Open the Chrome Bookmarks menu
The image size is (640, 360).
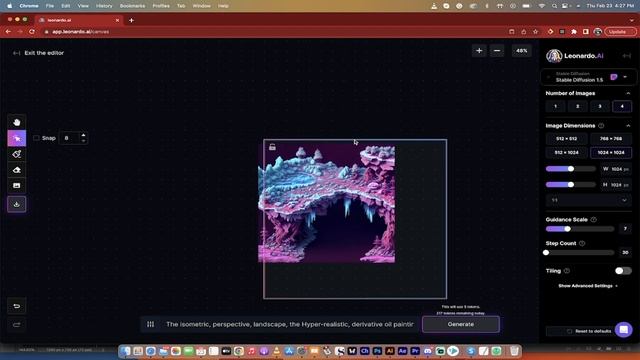click(x=132, y=6)
